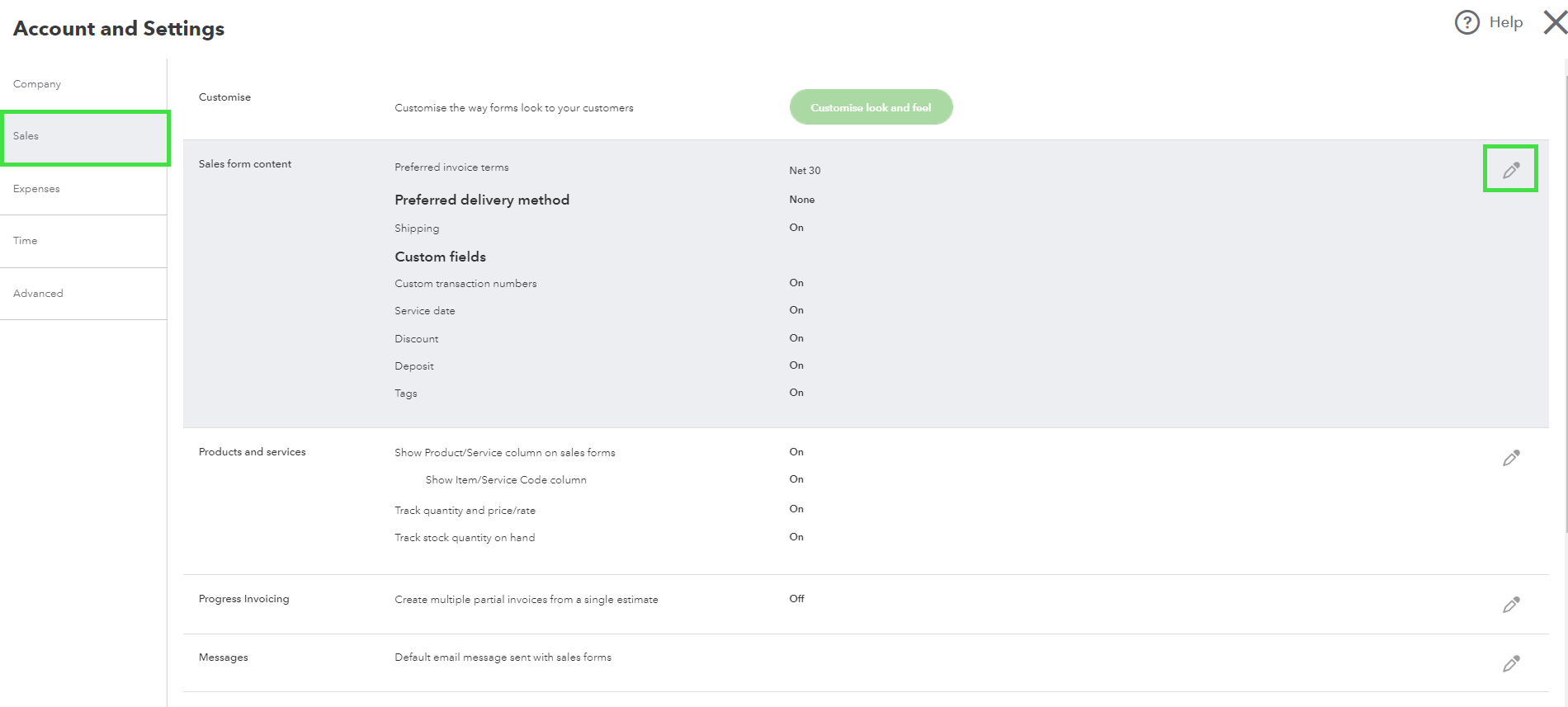Click pencil icon for Products and services
Image resolution: width=1568 pixels, height=707 pixels.
(x=1510, y=458)
